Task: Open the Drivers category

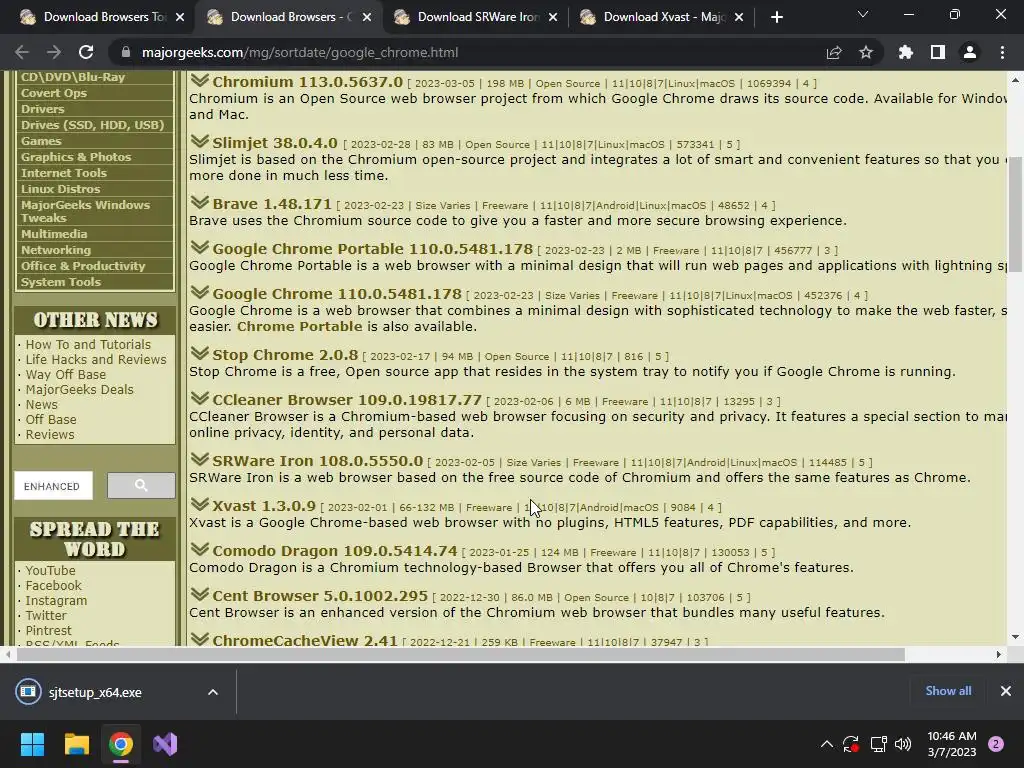Action: click(42, 109)
